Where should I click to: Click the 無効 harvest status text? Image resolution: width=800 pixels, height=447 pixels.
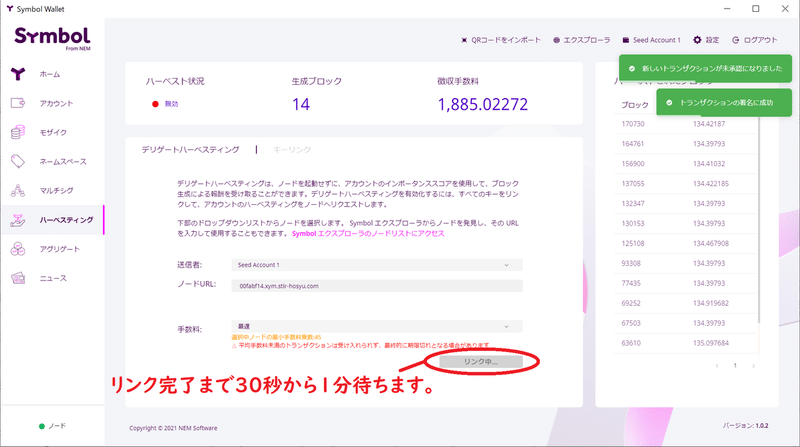(171, 104)
